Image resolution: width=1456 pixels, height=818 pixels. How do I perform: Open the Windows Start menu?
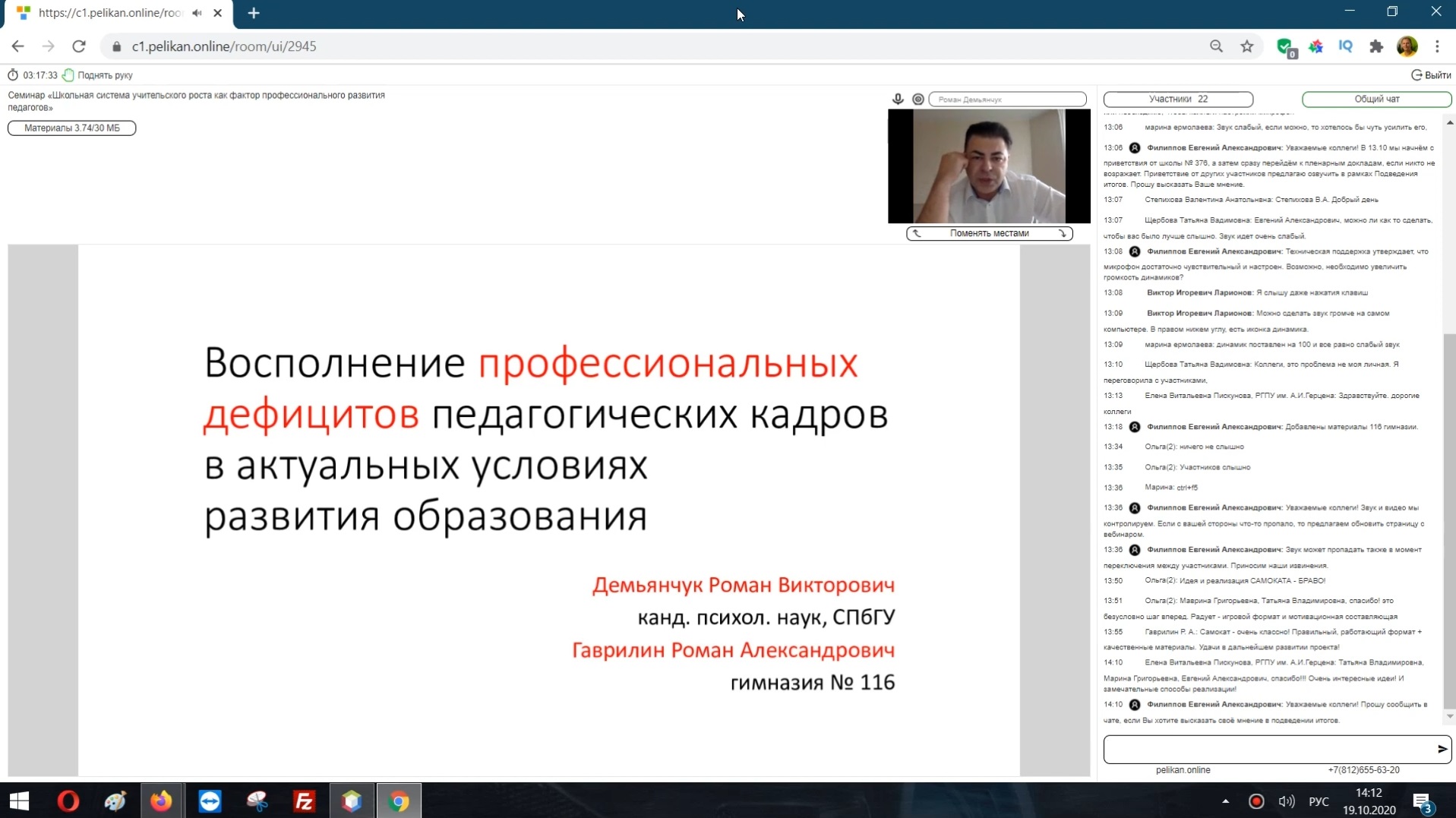(x=19, y=801)
